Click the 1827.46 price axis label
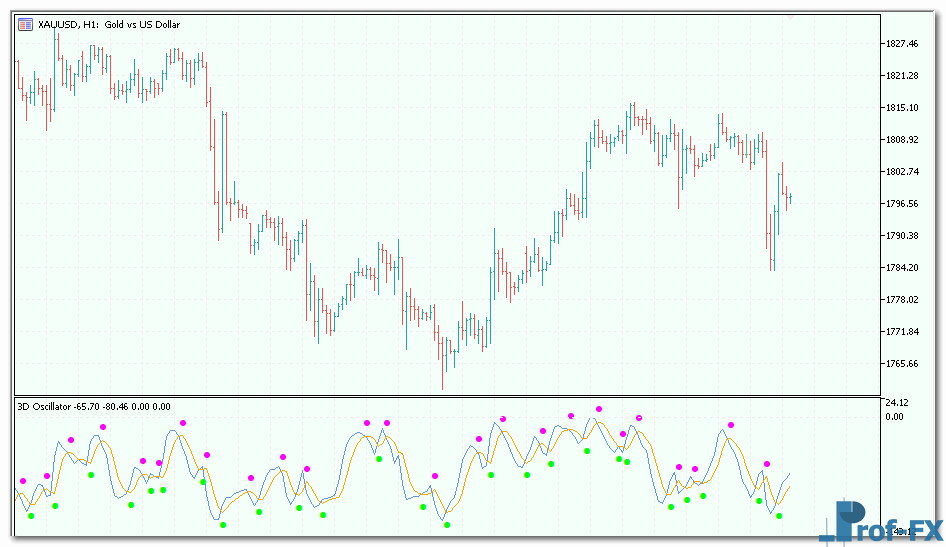 click(901, 44)
